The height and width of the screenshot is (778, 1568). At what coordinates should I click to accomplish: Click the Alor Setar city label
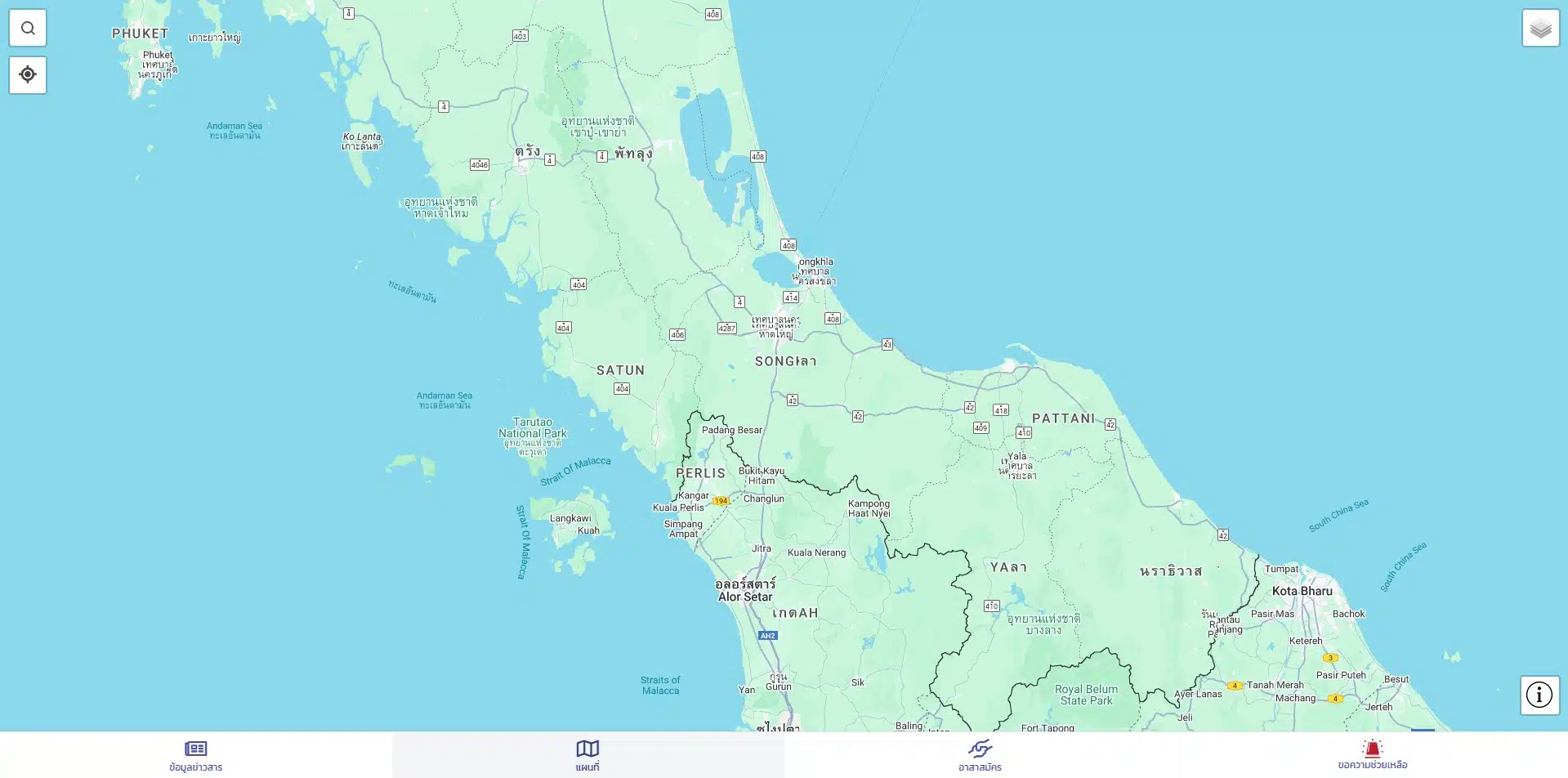pyautogui.click(x=745, y=597)
